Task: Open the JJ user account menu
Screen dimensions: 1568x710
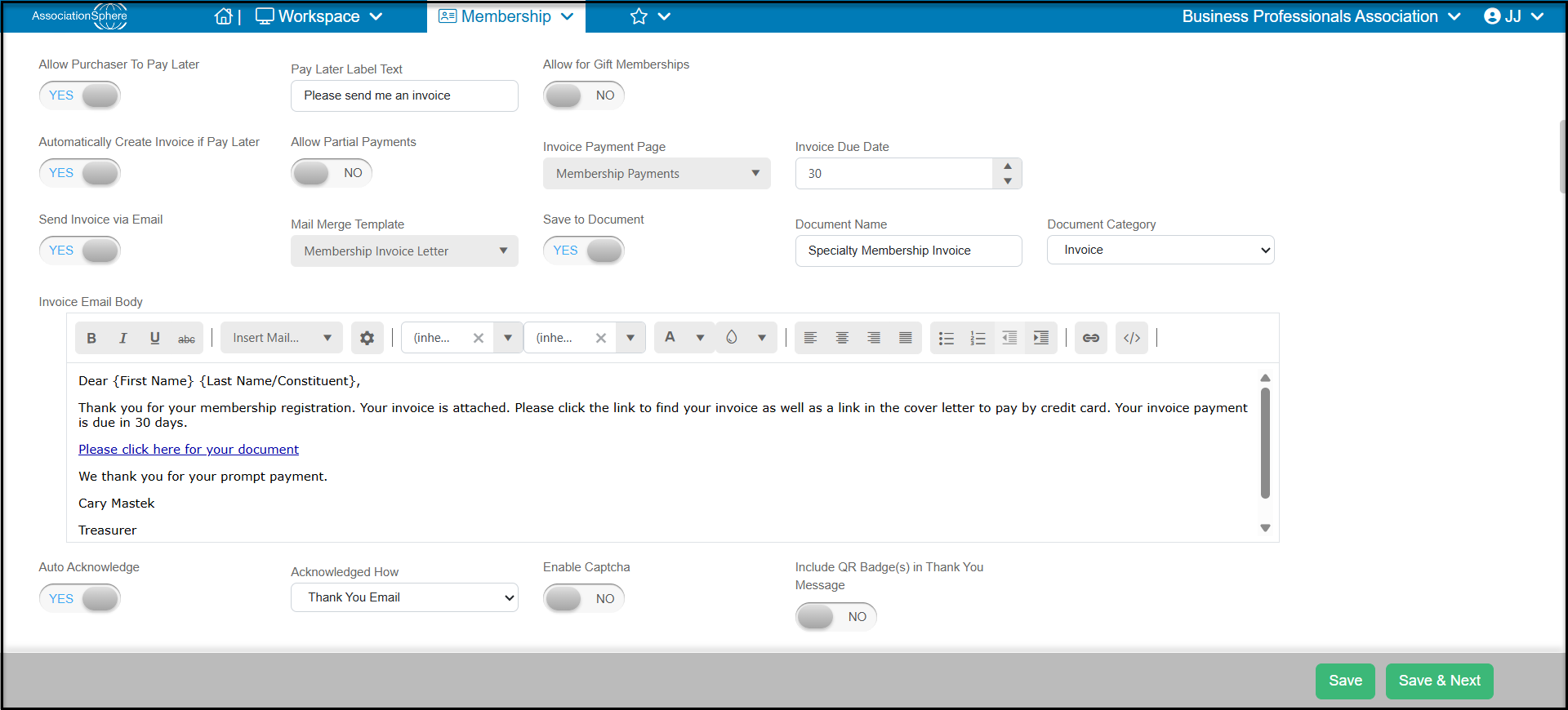Action: [1513, 16]
